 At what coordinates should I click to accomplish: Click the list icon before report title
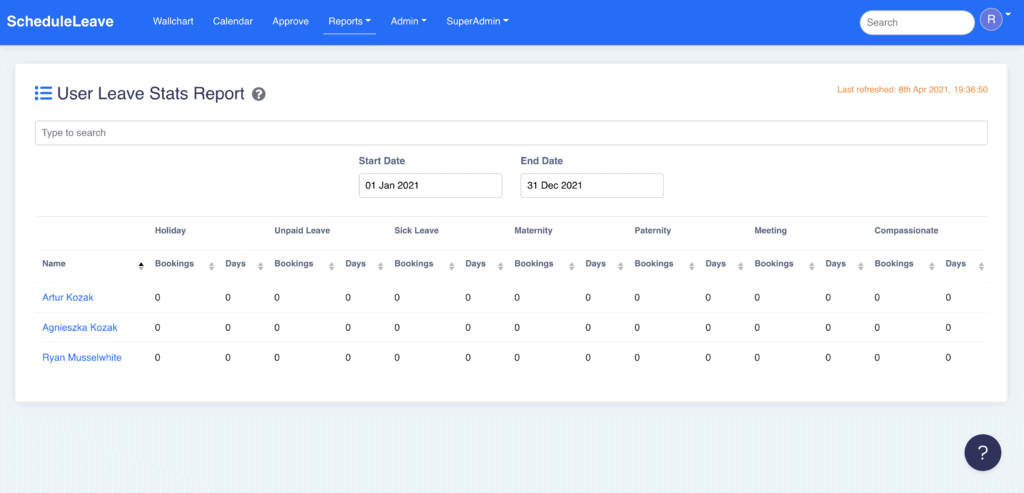43,93
